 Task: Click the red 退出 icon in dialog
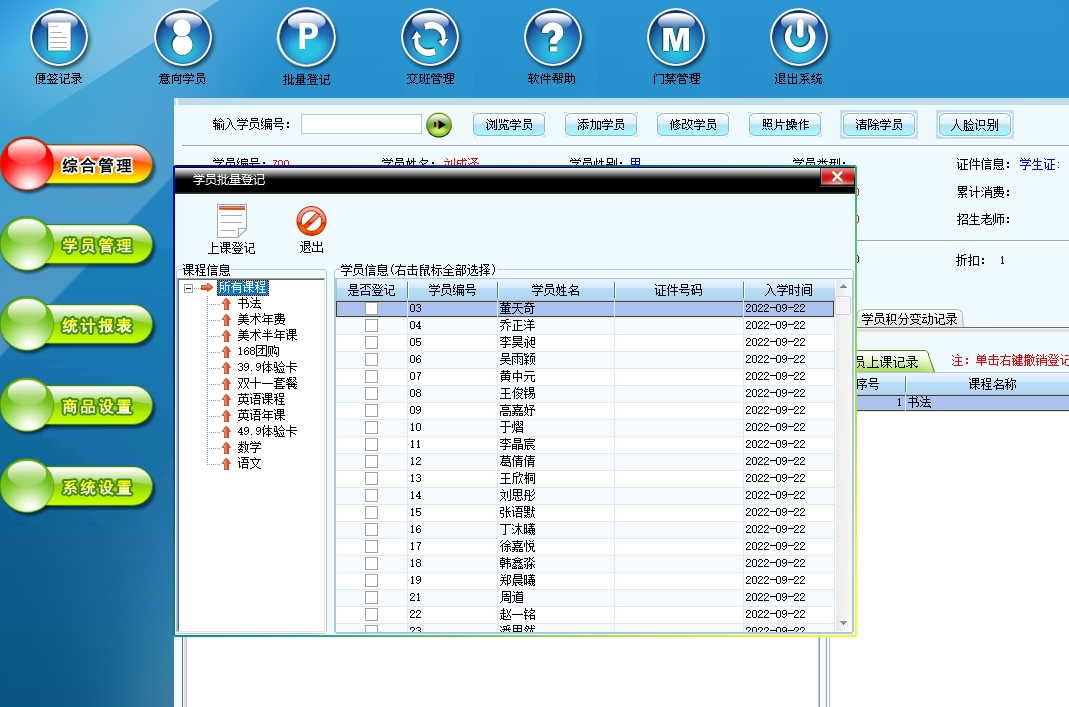[x=311, y=222]
